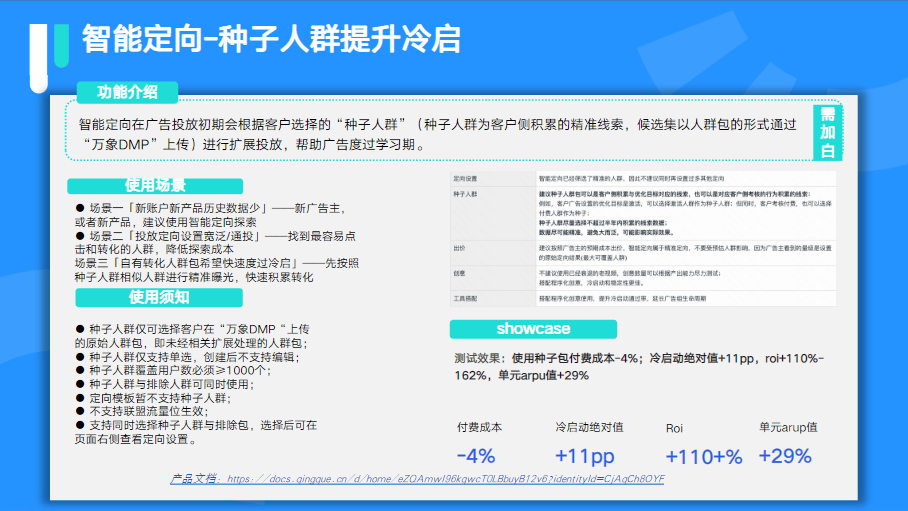Click the bullet about “万象DMP“上传 原始人群包
This screenshot has height=511, width=908.
[x=192, y=336]
